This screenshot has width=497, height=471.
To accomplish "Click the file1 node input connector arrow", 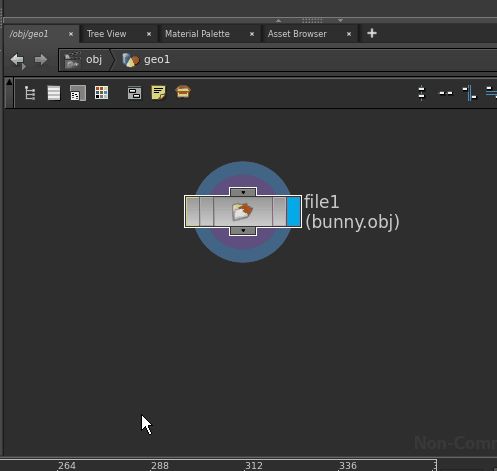I will click(x=243, y=192).
